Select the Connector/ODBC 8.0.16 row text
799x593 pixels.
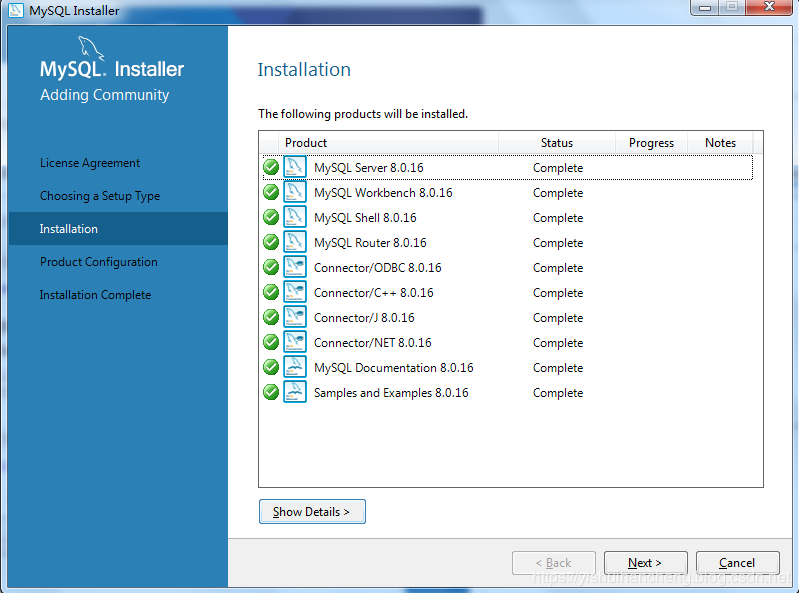(378, 267)
